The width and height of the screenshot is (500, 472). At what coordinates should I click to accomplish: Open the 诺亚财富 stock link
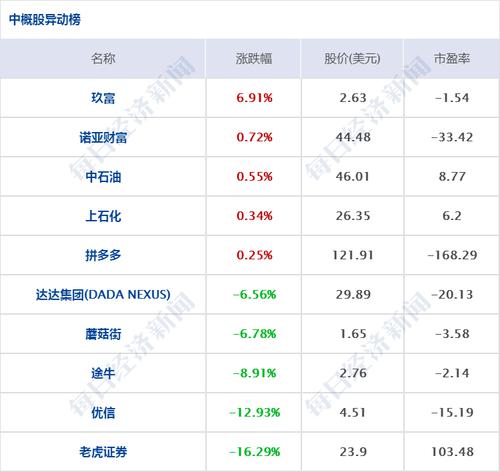pos(103,137)
